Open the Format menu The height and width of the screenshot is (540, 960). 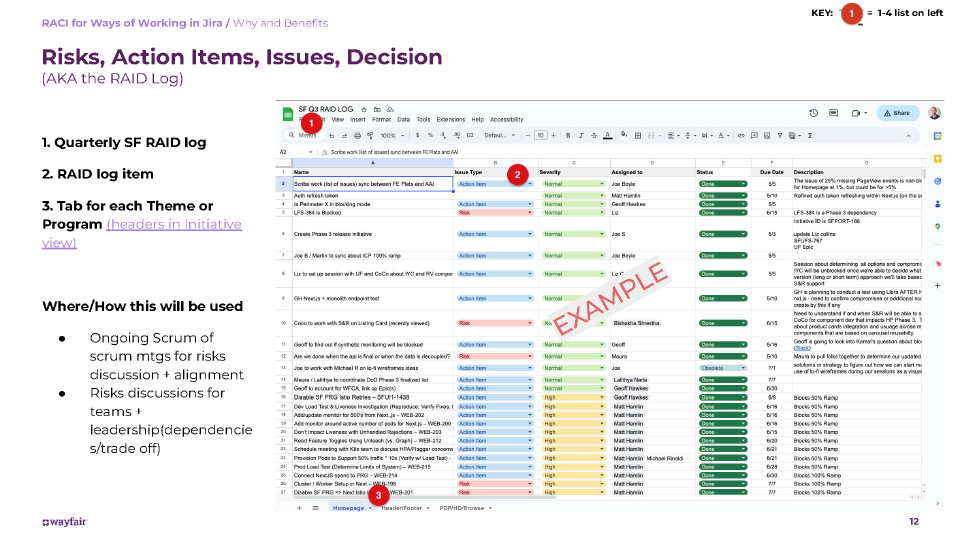[381, 119]
